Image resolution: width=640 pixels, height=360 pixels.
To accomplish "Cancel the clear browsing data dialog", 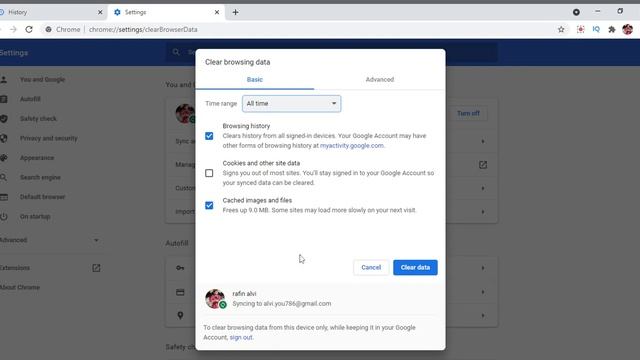I will pos(371,267).
